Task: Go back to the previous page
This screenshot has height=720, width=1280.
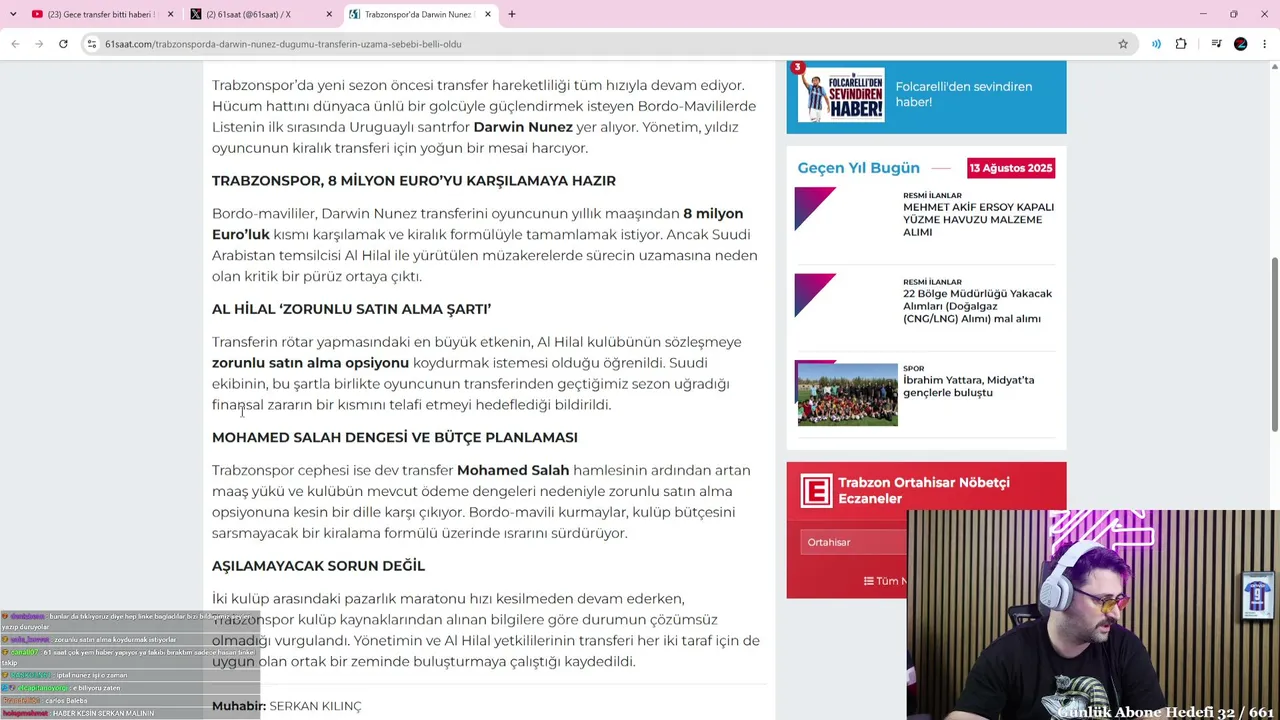Action: coord(15,44)
